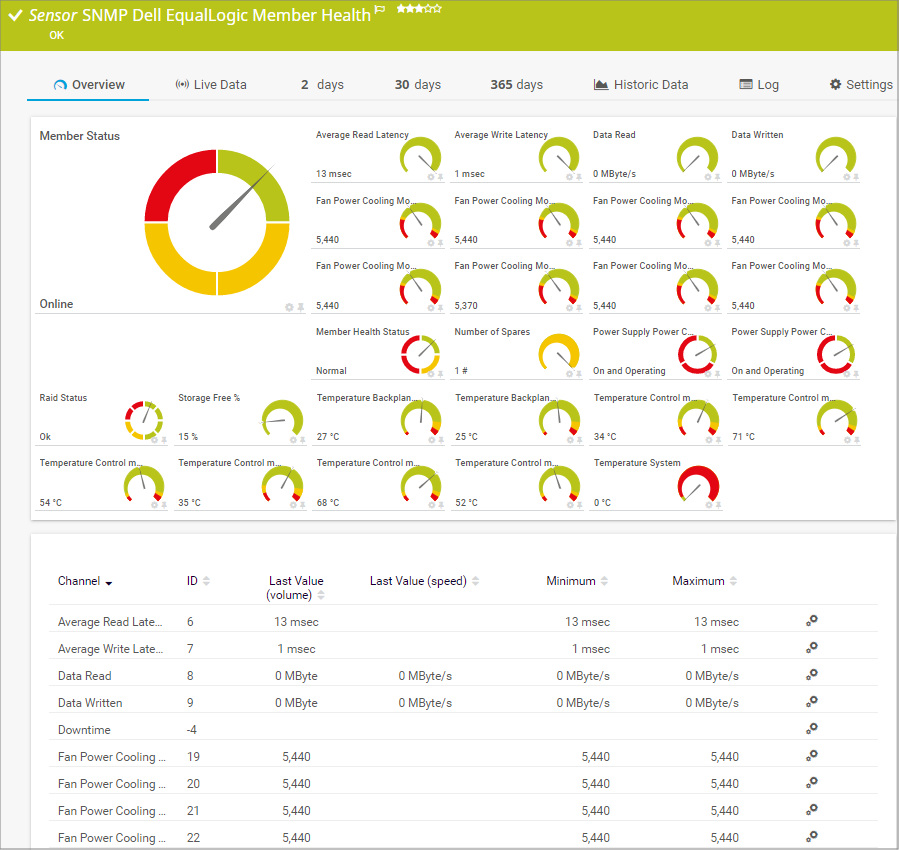Sort the table by Channel column arrow
The width and height of the screenshot is (899, 850).
[108, 582]
